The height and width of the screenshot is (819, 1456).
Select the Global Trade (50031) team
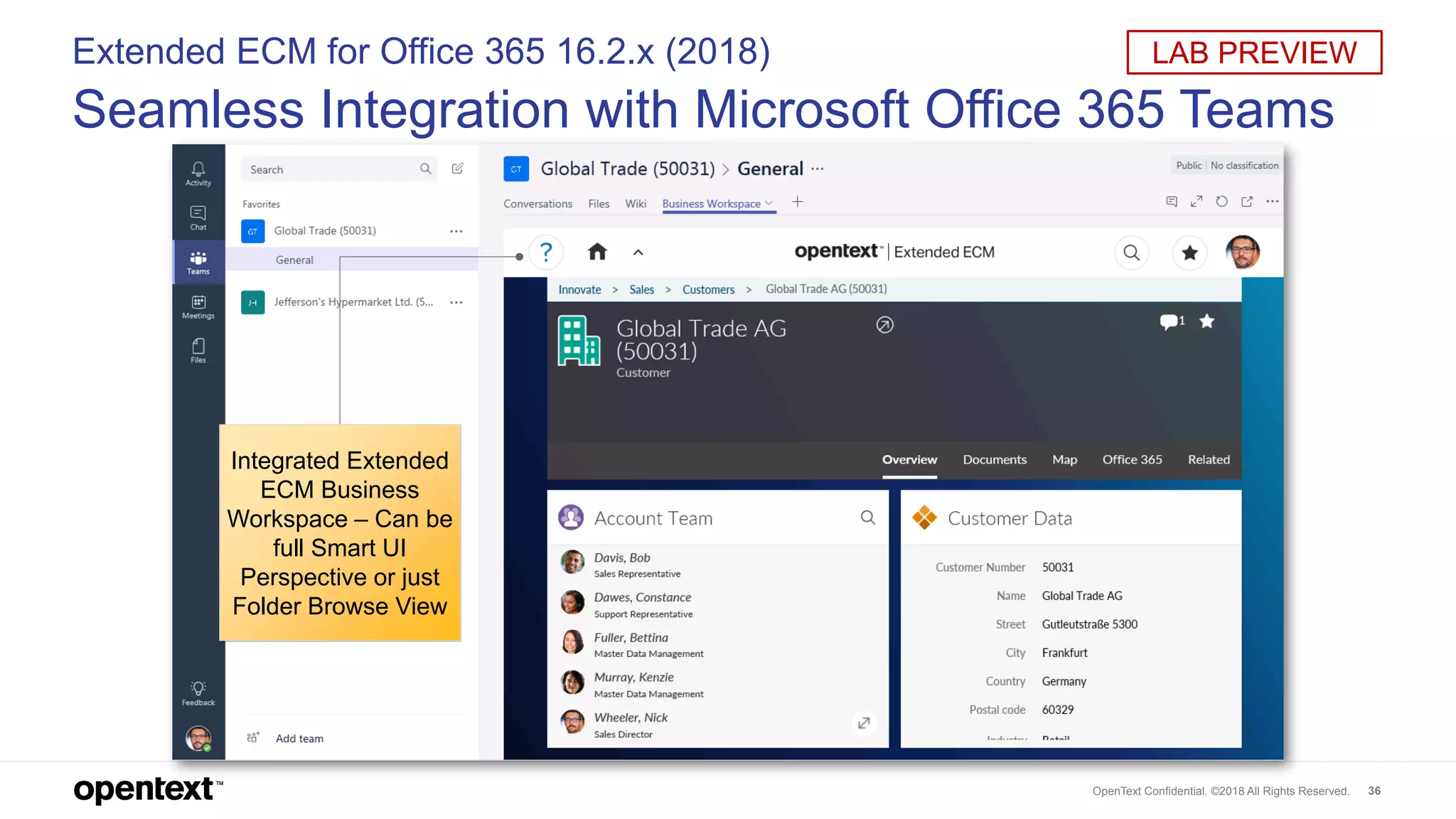[325, 230]
